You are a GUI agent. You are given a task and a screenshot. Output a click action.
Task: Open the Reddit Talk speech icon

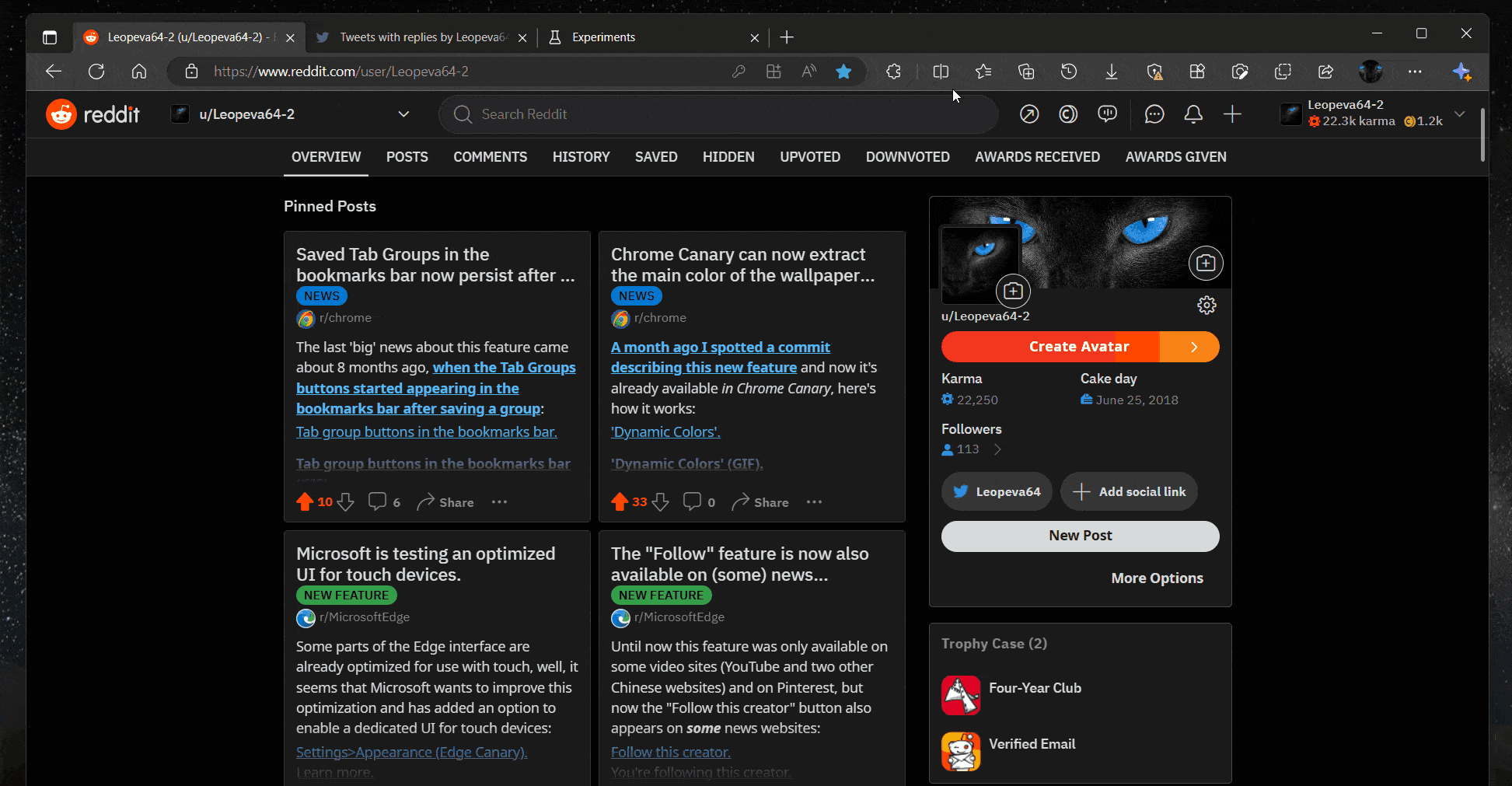(1107, 114)
